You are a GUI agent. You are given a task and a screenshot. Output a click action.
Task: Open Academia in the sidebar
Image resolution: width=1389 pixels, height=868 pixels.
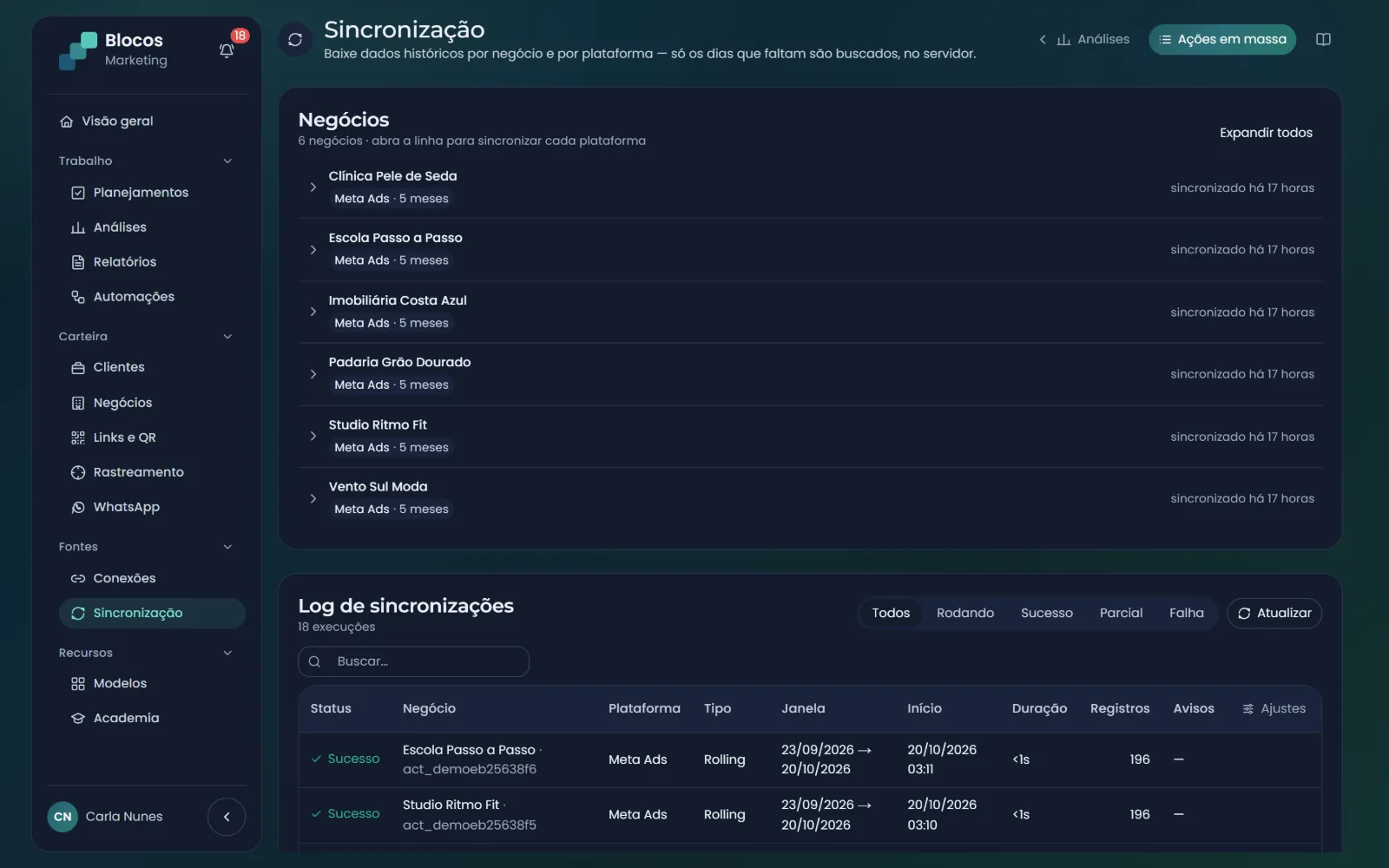point(152,718)
